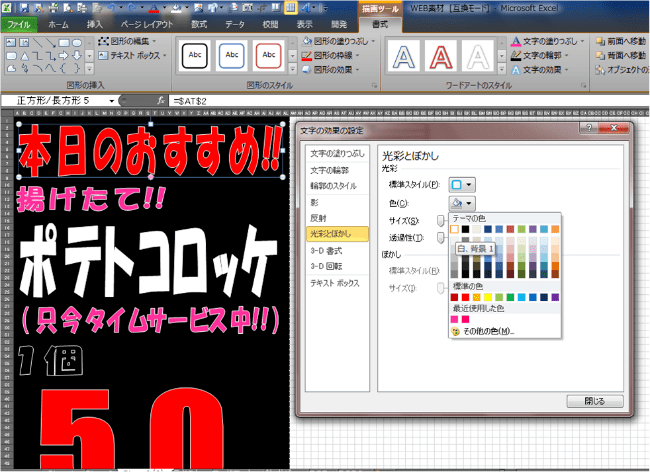650x472 pixels.
Task: Click the fx insert function icon
Action: [x=161, y=101]
